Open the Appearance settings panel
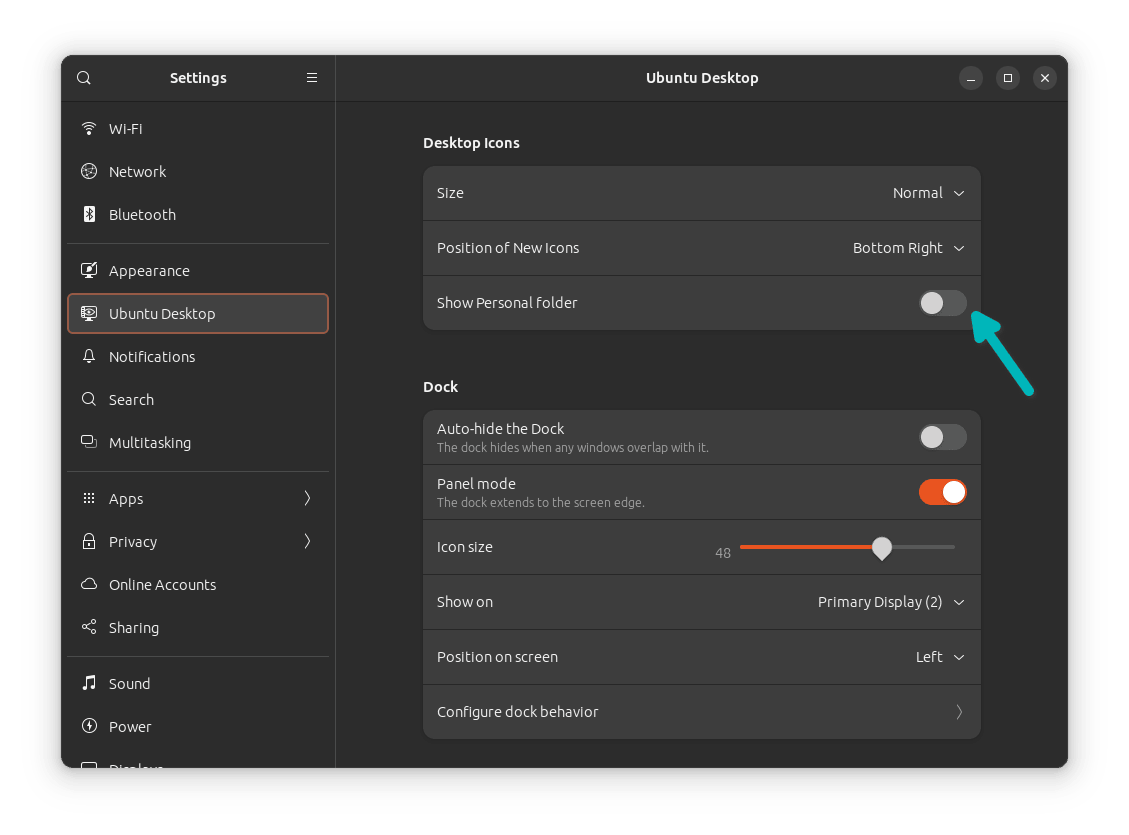 [149, 271]
